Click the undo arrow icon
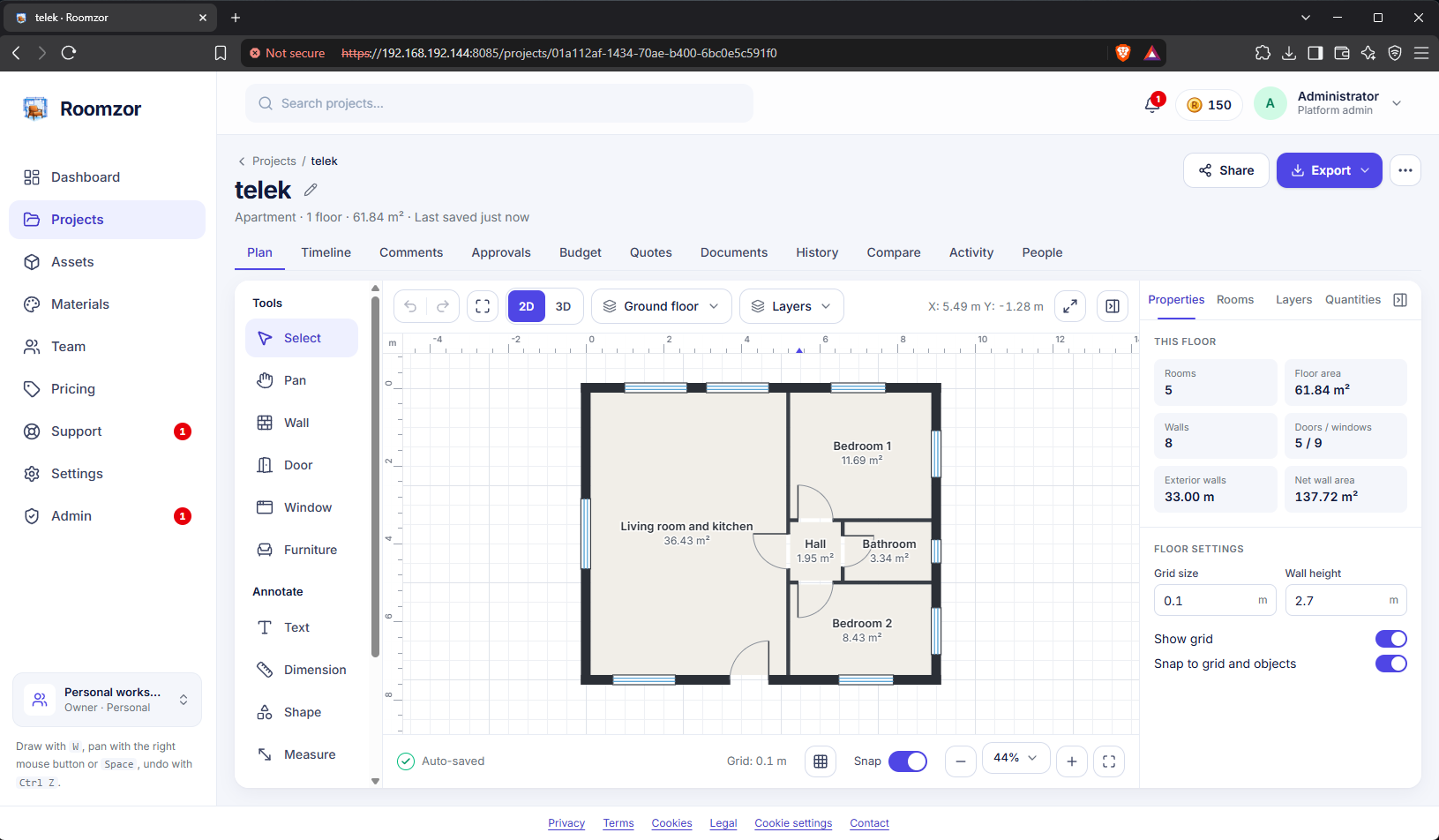The height and width of the screenshot is (840, 1439). tap(410, 306)
